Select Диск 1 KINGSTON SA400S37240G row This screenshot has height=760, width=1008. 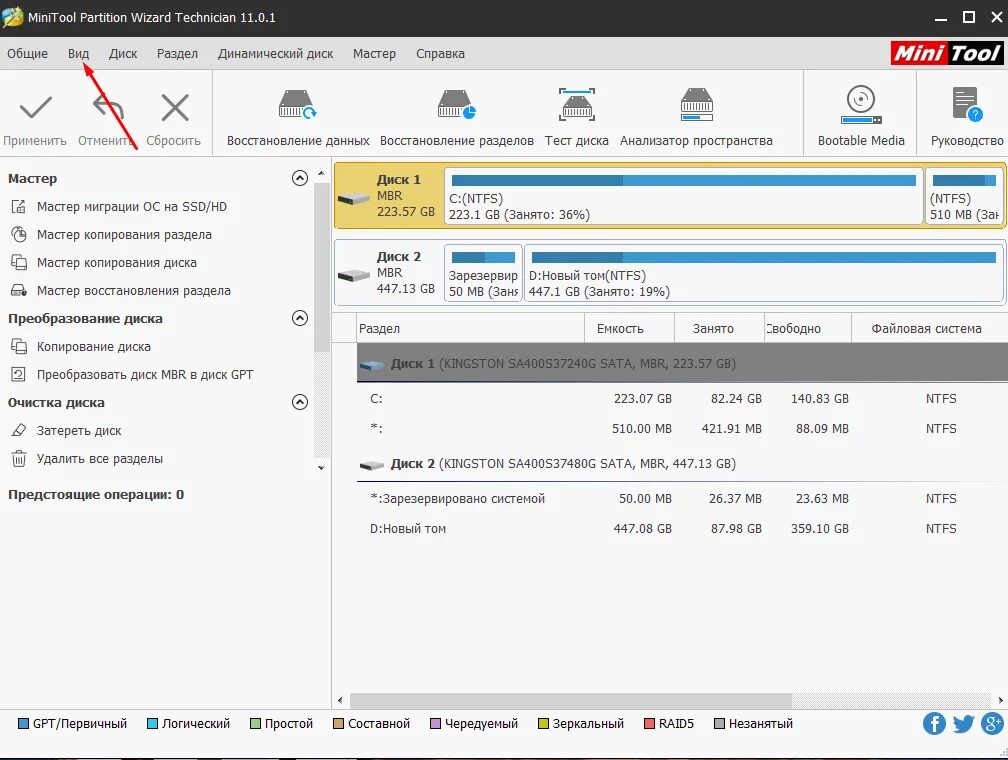[x=682, y=363]
